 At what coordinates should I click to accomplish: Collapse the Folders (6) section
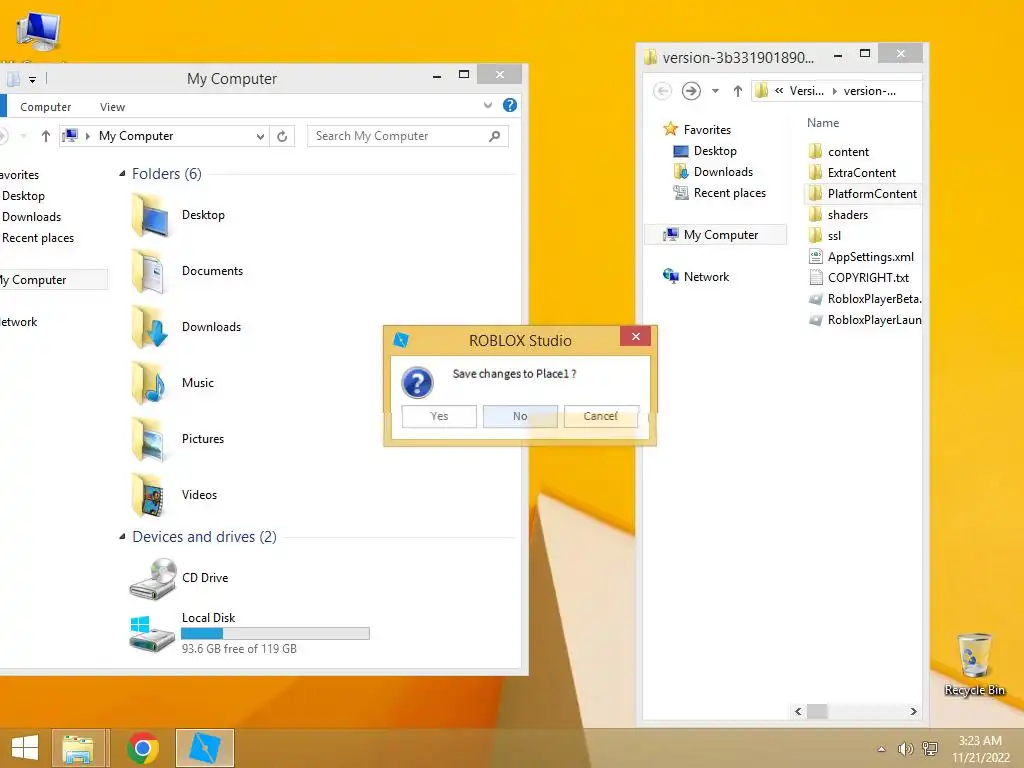click(x=122, y=174)
